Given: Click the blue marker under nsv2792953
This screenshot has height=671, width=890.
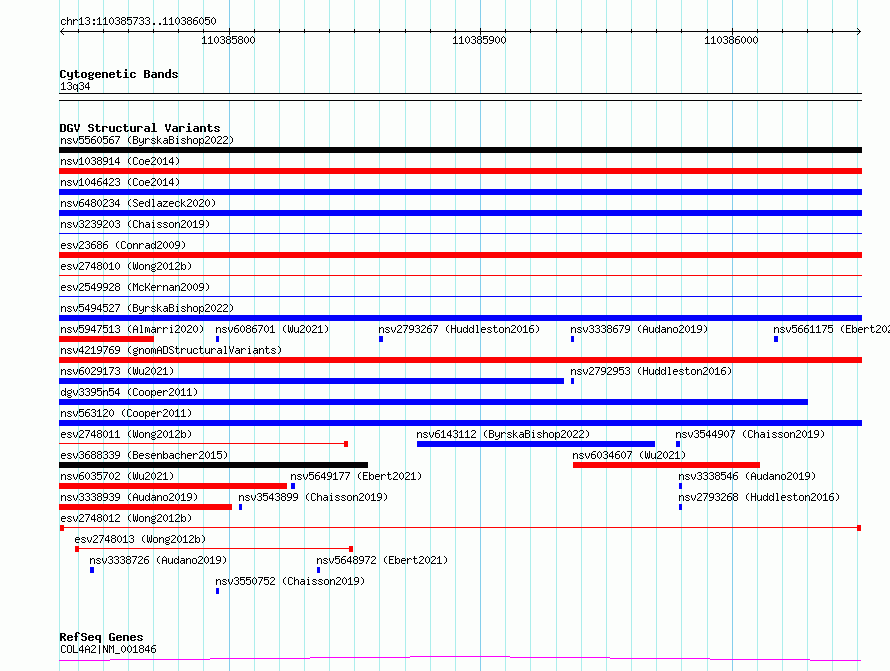Looking at the screenshot, I should tap(572, 381).
